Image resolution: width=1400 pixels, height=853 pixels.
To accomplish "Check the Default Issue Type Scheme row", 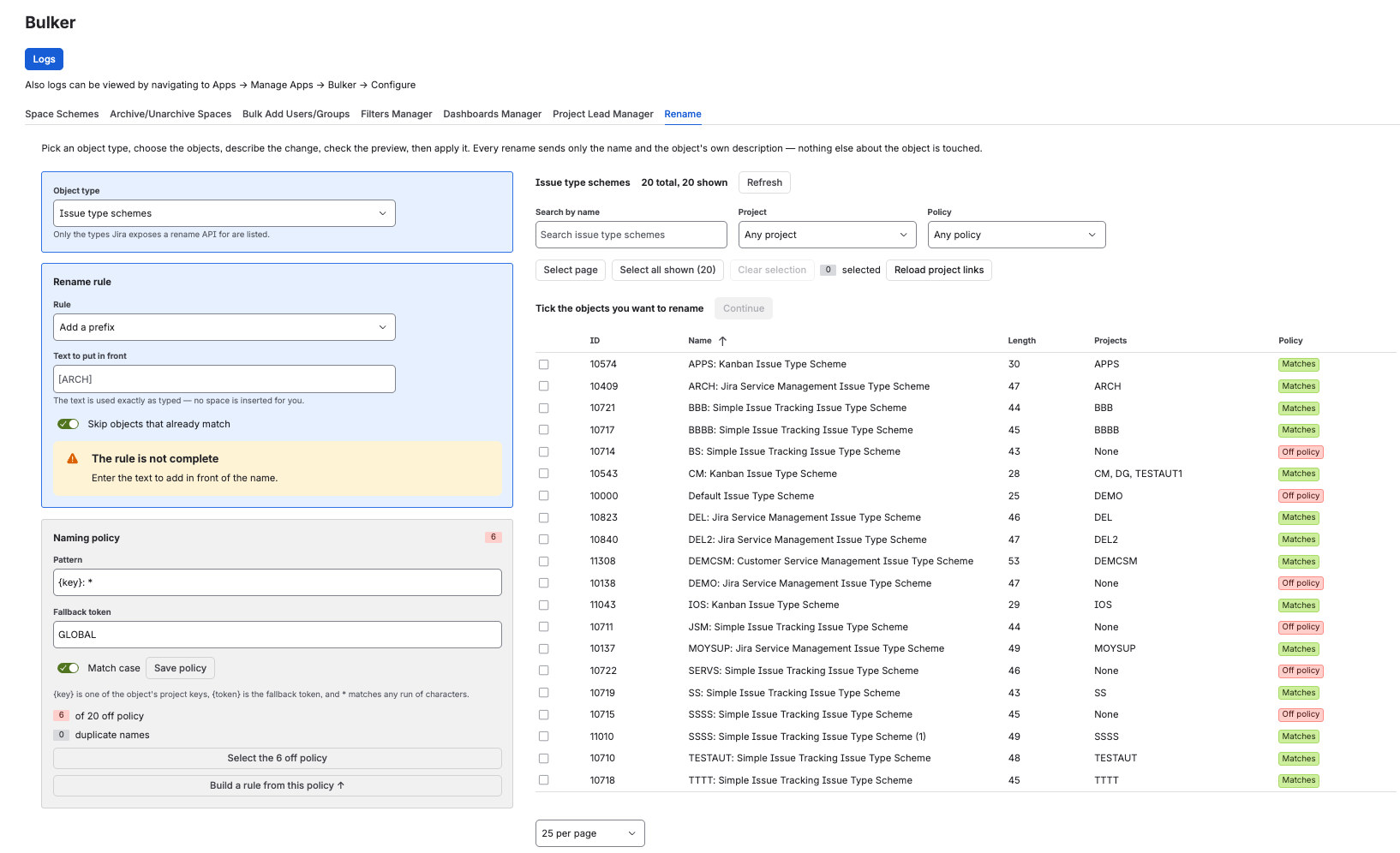I will tap(543, 496).
